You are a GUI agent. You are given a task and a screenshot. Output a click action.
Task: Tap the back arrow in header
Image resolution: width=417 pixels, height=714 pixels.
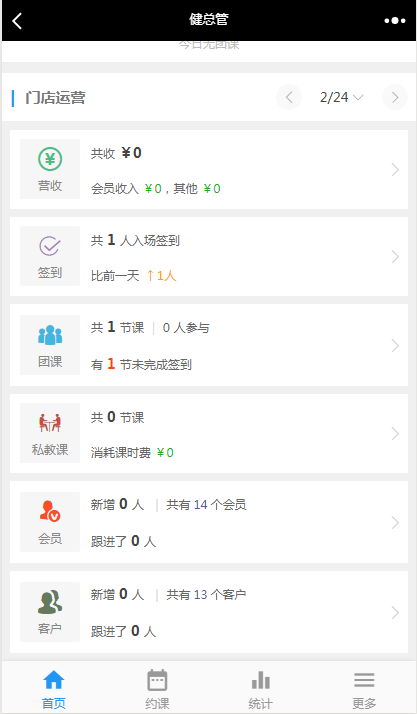point(17,20)
